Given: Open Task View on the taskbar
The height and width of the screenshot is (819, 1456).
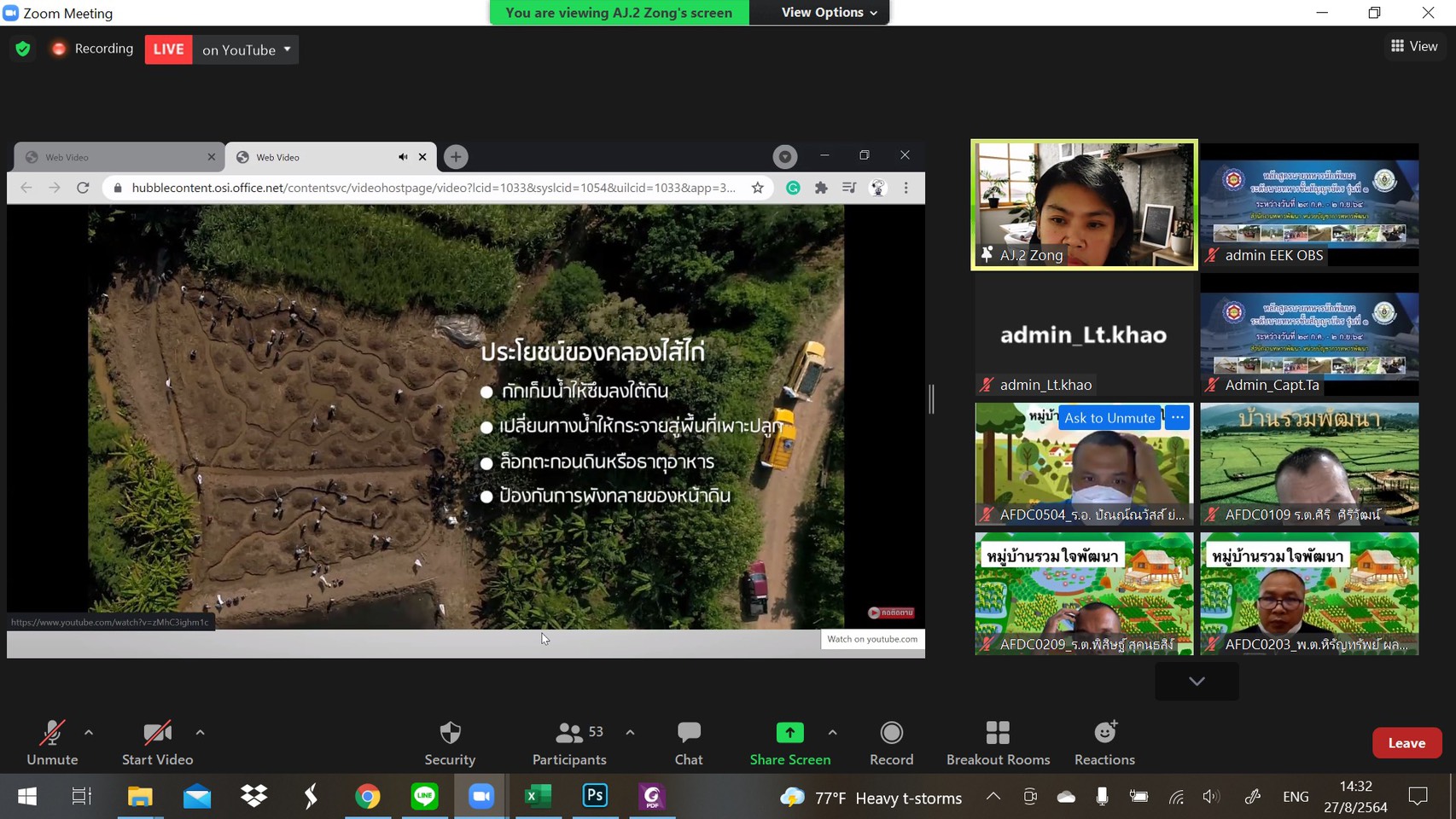Looking at the screenshot, I should [x=82, y=796].
